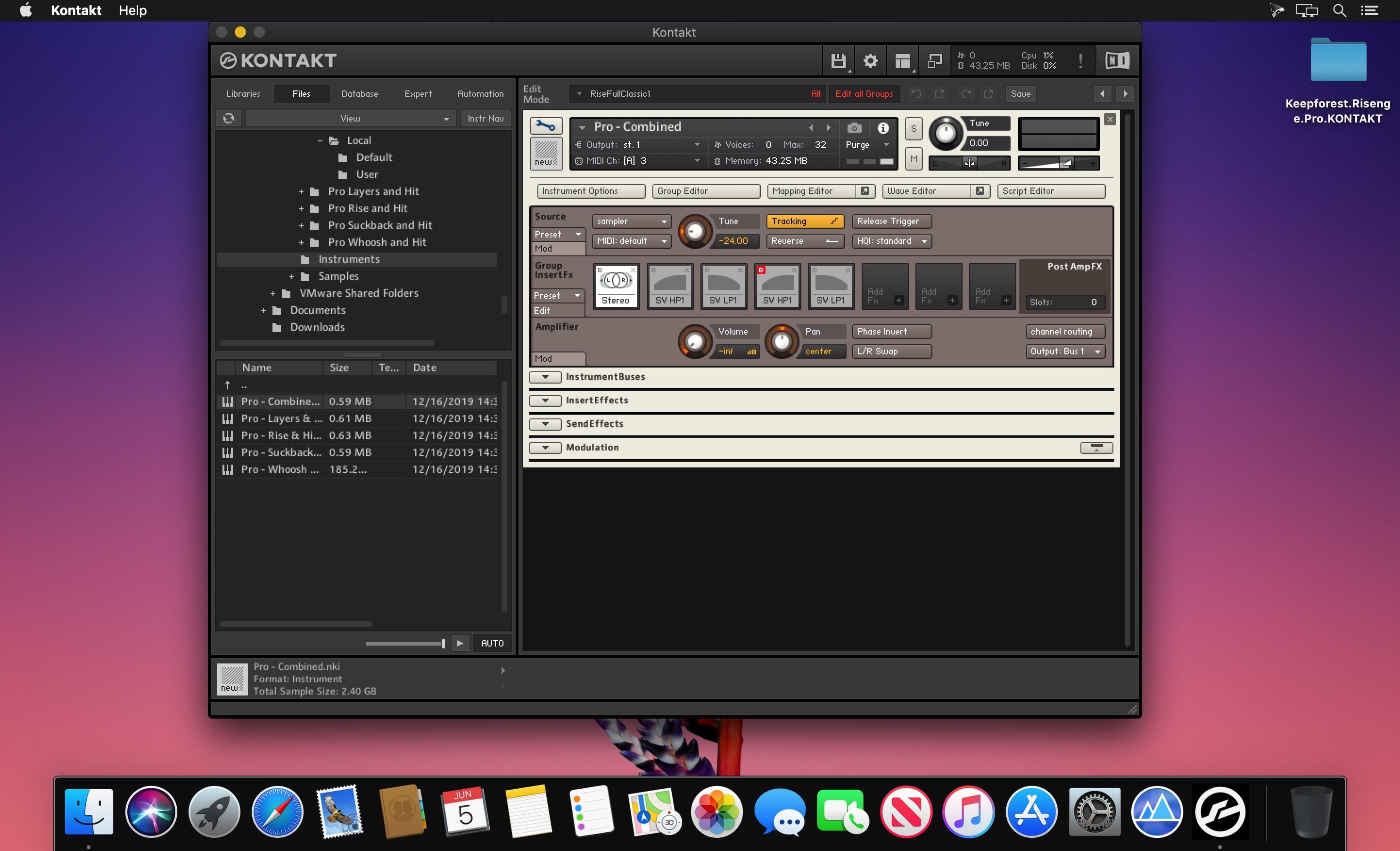Image resolution: width=1400 pixels, height=851 pixels.
Task: Switch to the Libraries tab
Action: pos(243,94)
